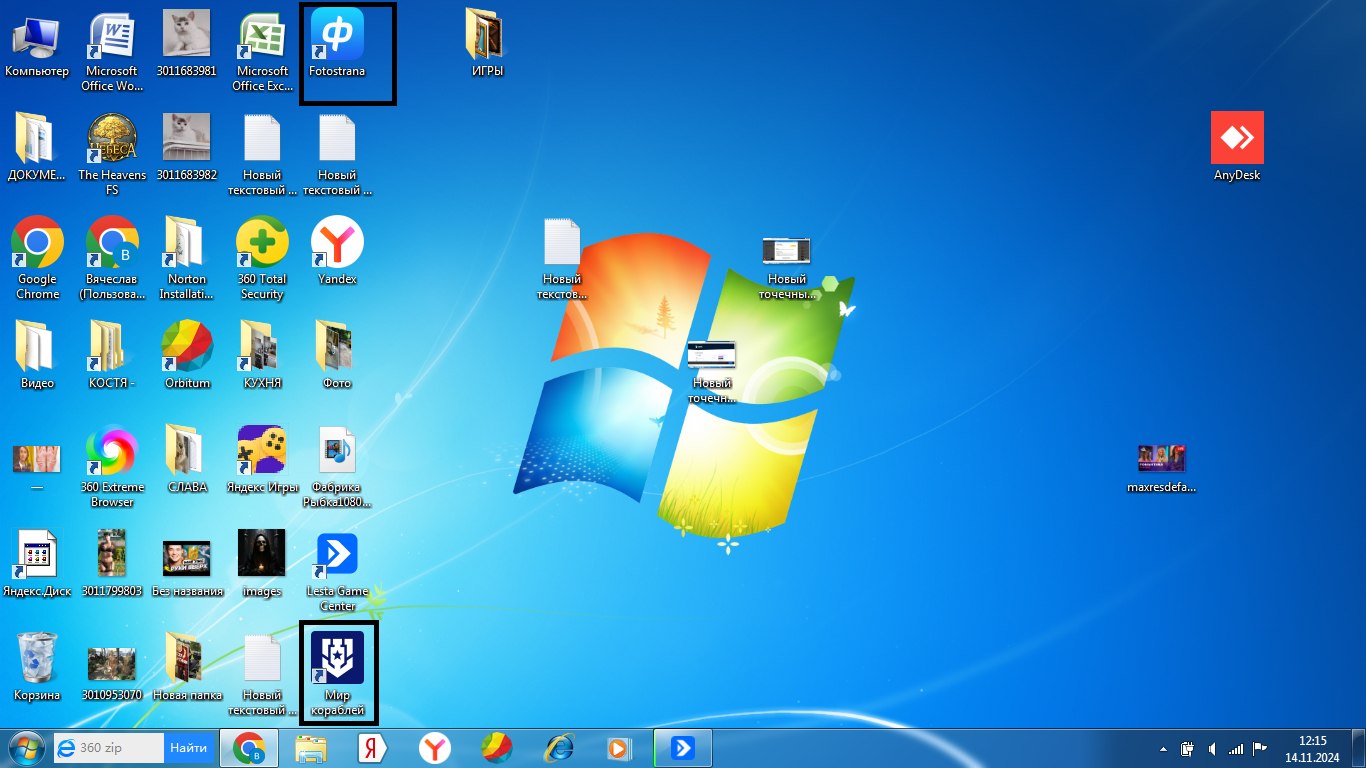This screenshot has height=768, width=1366.
Task: Select the Orbitum desktop icon
Action: [x=187, y=355]
